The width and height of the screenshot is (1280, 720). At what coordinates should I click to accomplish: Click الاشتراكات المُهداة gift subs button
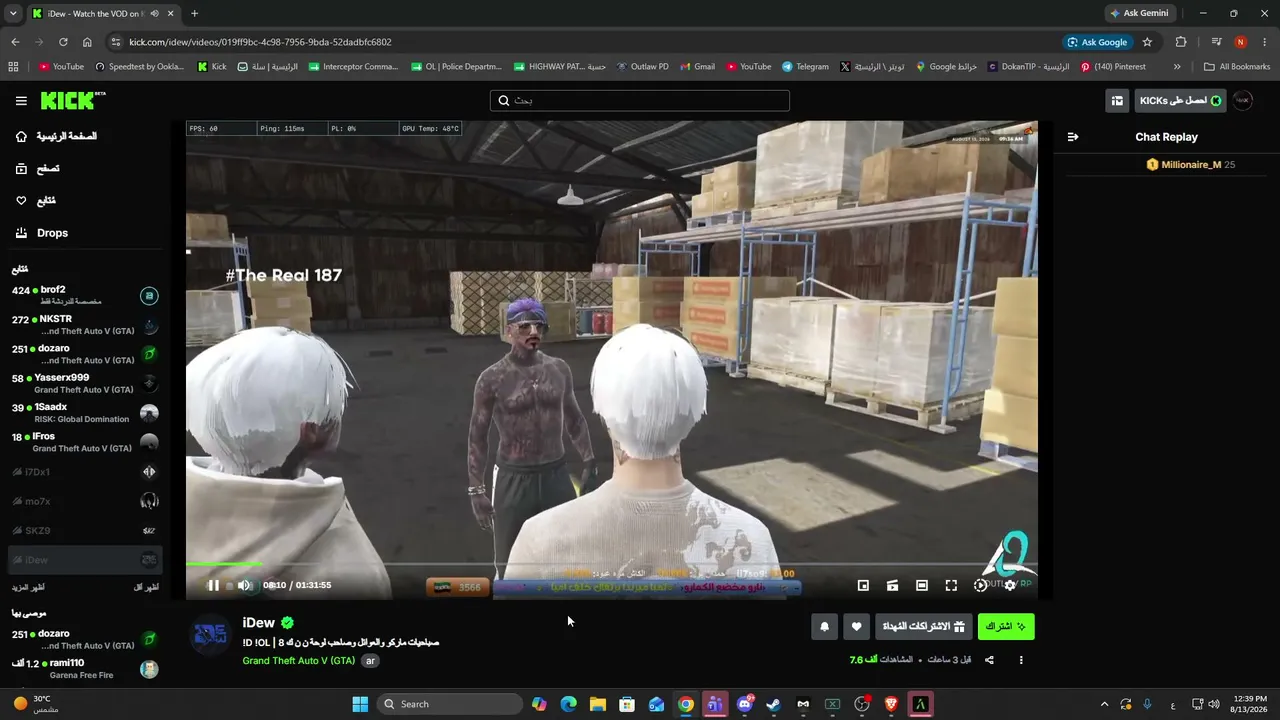[x=923, y=627]
